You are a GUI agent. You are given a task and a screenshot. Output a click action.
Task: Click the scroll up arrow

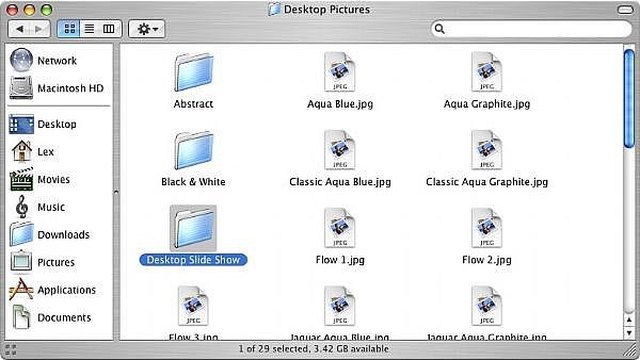629,319
